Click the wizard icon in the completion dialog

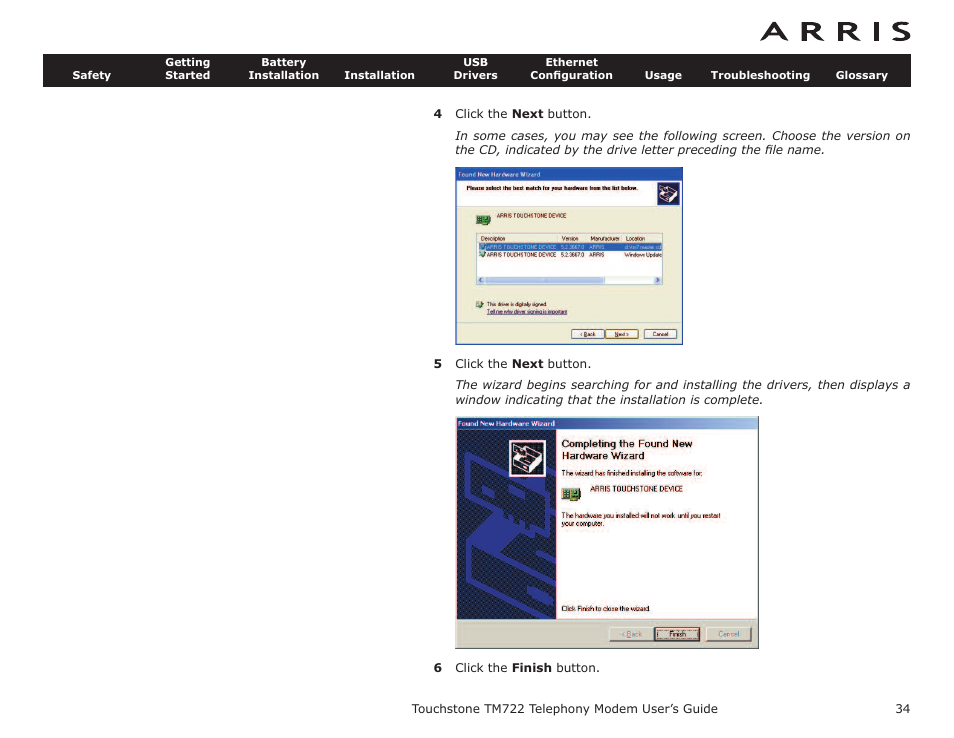527,458
